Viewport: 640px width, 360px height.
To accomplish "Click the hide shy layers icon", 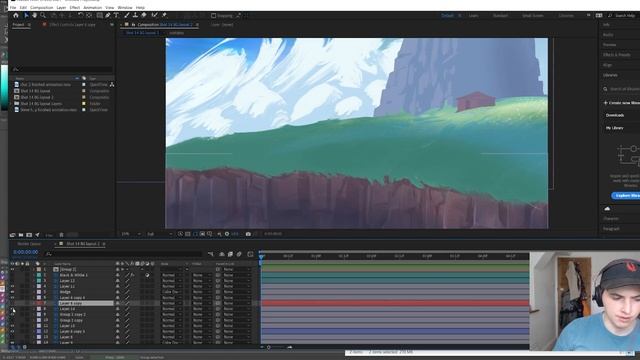I will [222, 254].
